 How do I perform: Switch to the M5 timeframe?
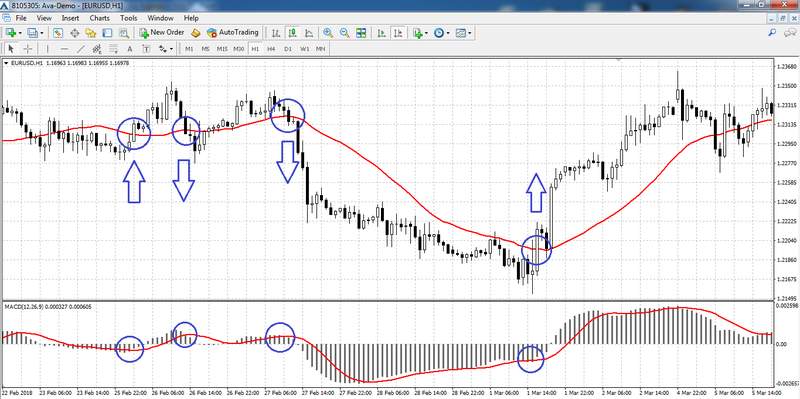coord(206,49)
